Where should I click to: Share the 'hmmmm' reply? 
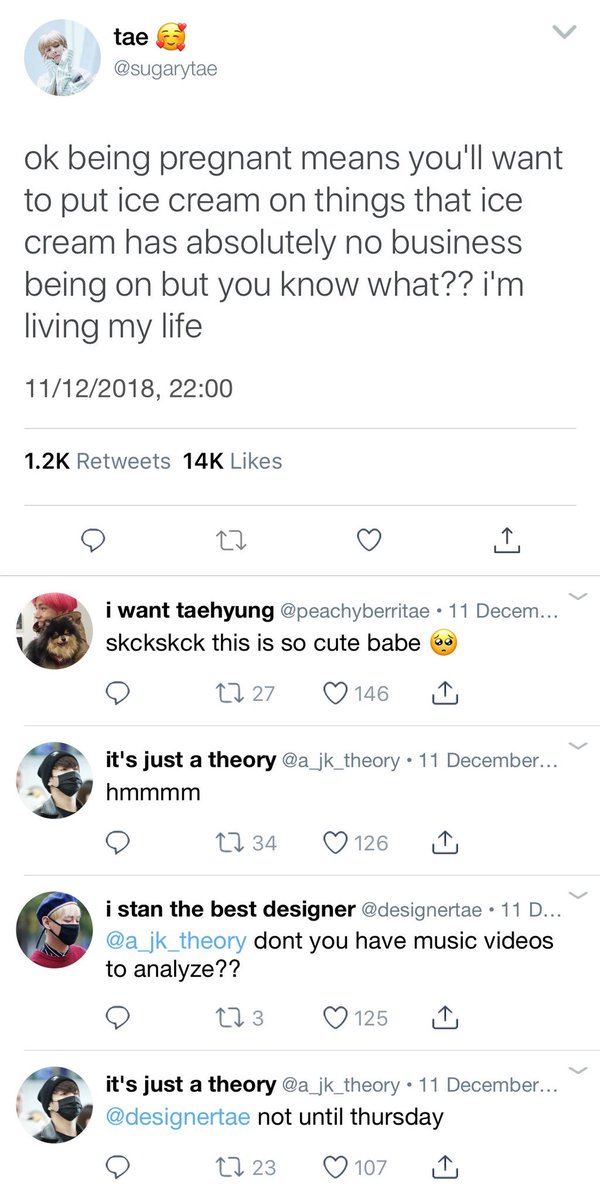446,842
